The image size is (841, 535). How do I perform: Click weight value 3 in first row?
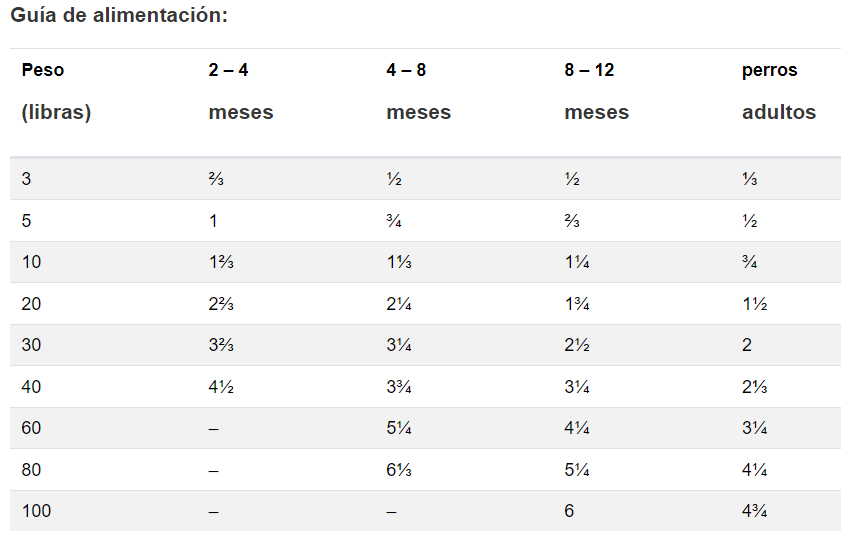[26, 179]
